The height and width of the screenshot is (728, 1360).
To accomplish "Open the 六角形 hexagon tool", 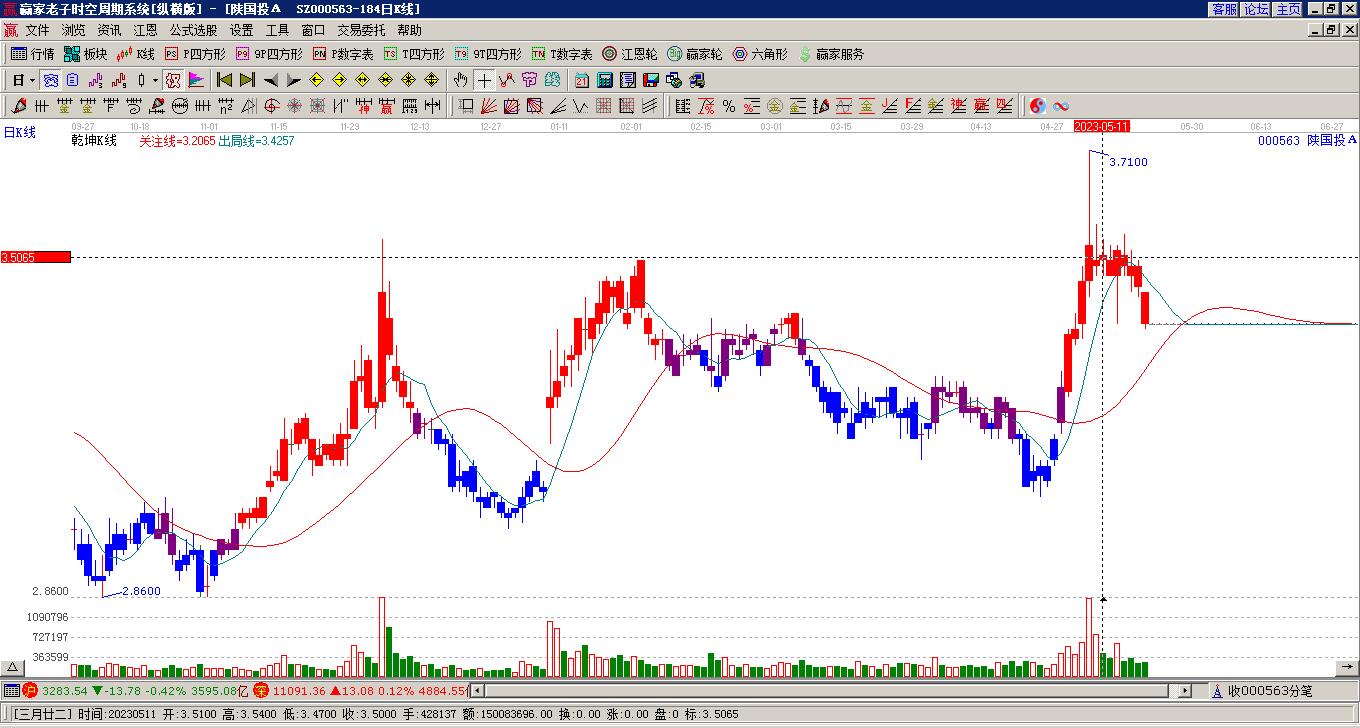I will pos(760,54).
